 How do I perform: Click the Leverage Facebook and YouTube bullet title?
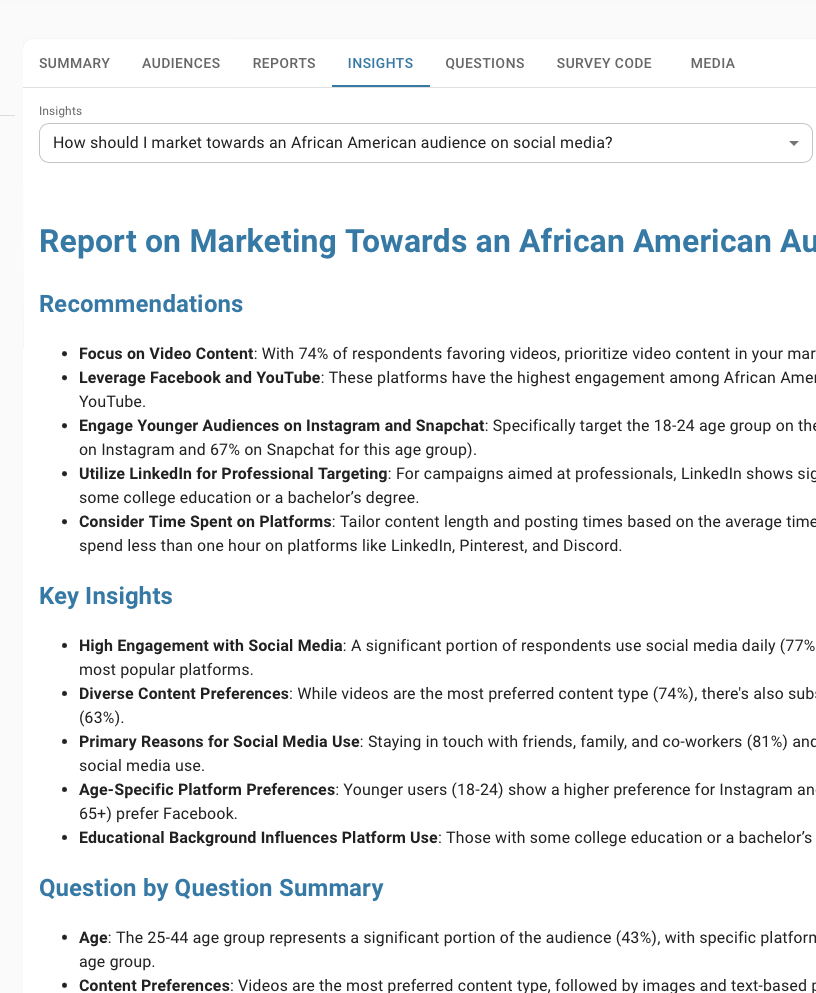click(200, 378)
